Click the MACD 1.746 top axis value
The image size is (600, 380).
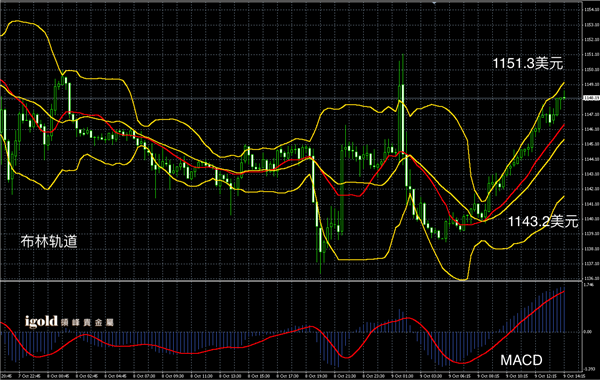pos(589,285)
